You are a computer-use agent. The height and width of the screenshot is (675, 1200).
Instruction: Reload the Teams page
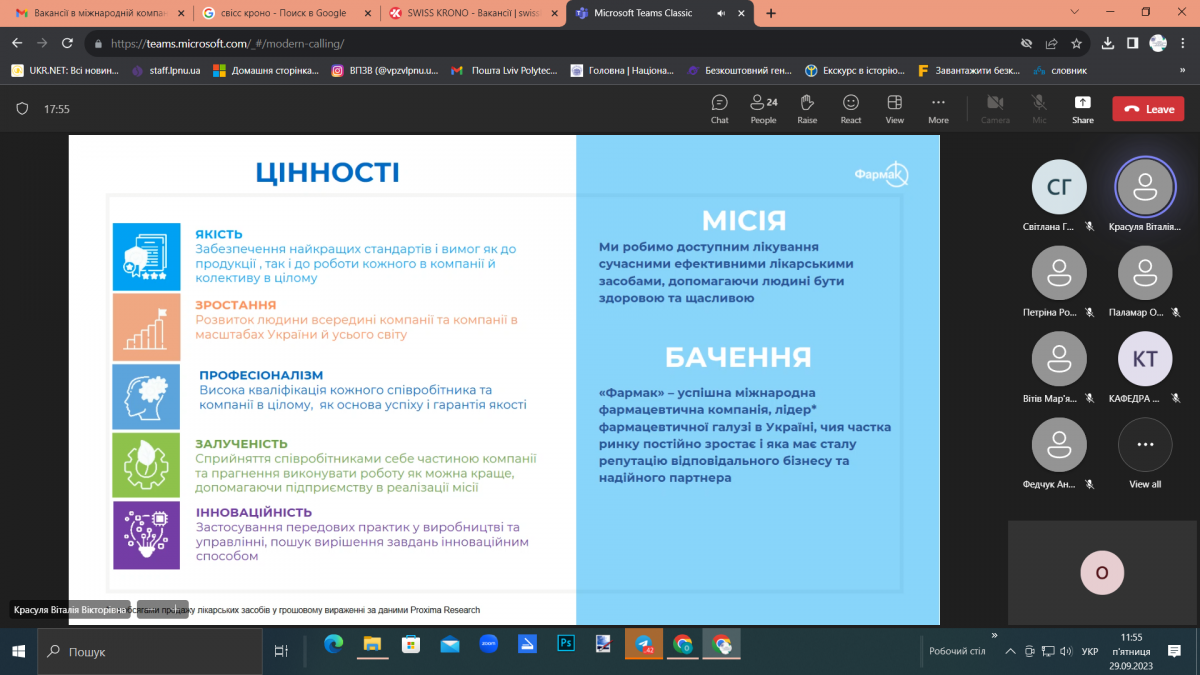click(67, 44)
